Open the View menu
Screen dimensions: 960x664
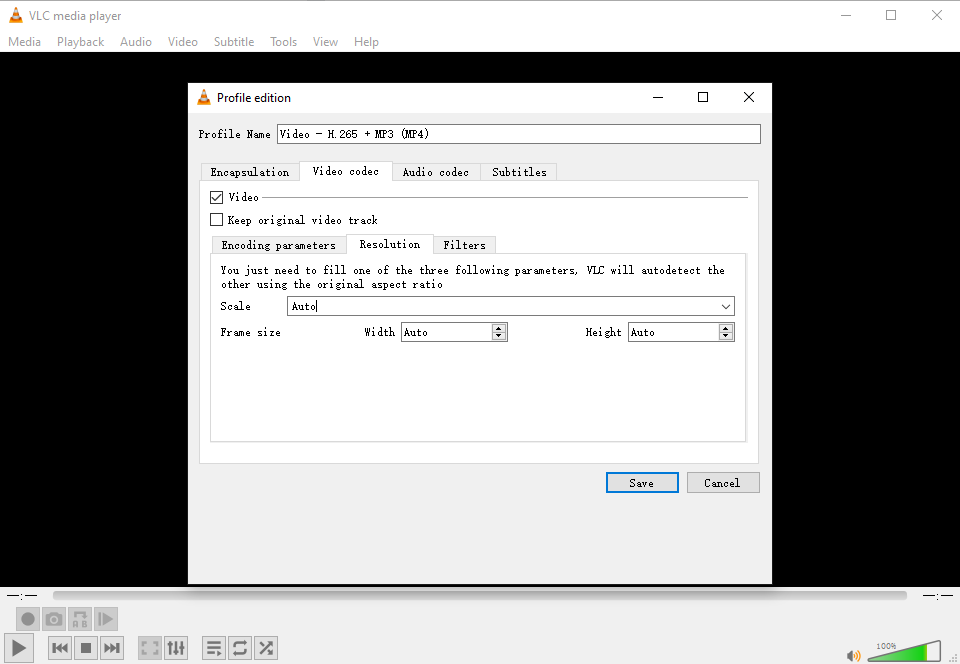(x=325, y=42)
